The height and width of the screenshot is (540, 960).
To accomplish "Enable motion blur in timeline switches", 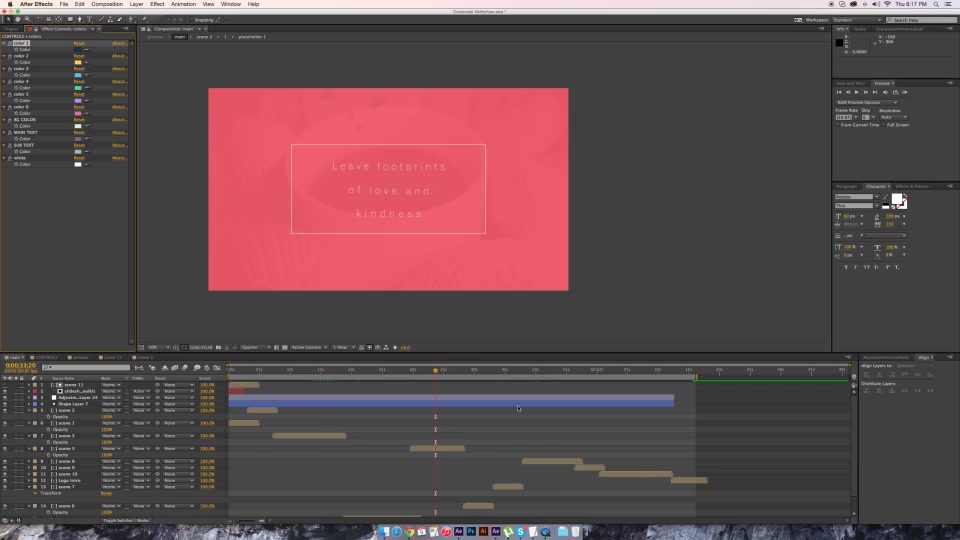I will (x=184, y=368).
